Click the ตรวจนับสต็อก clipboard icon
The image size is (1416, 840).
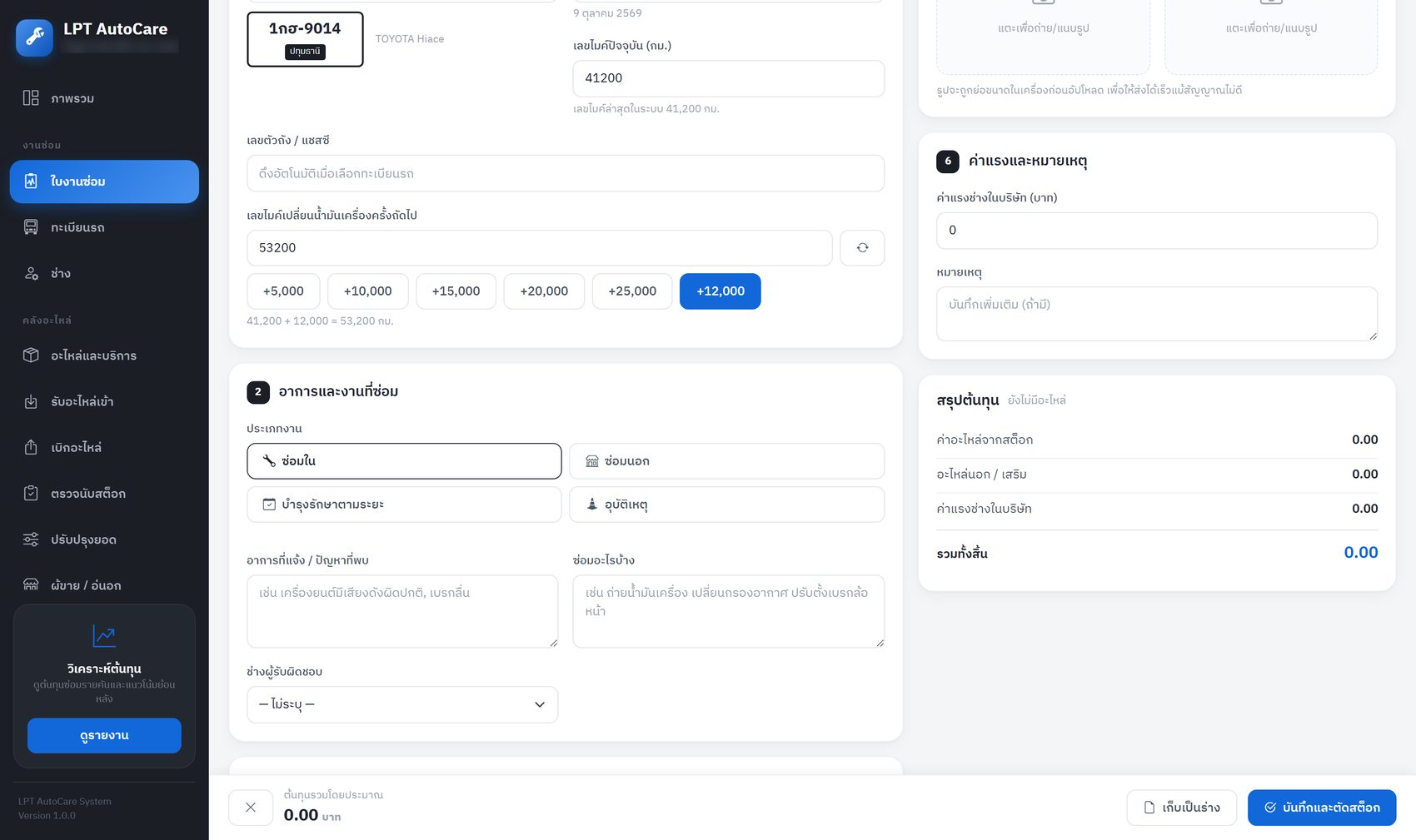31,493
